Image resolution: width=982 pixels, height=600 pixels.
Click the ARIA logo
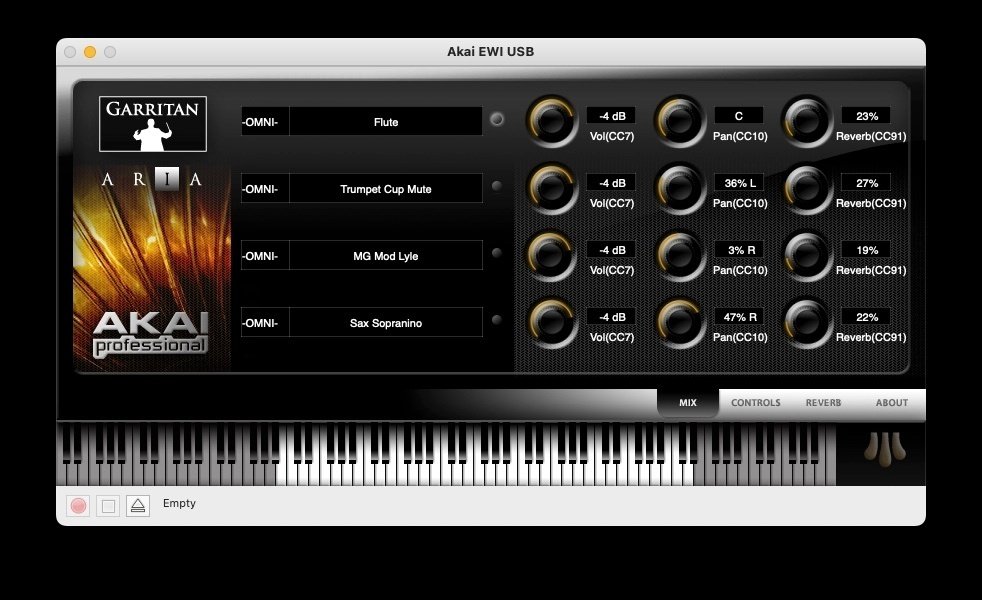tap(152, 179)
